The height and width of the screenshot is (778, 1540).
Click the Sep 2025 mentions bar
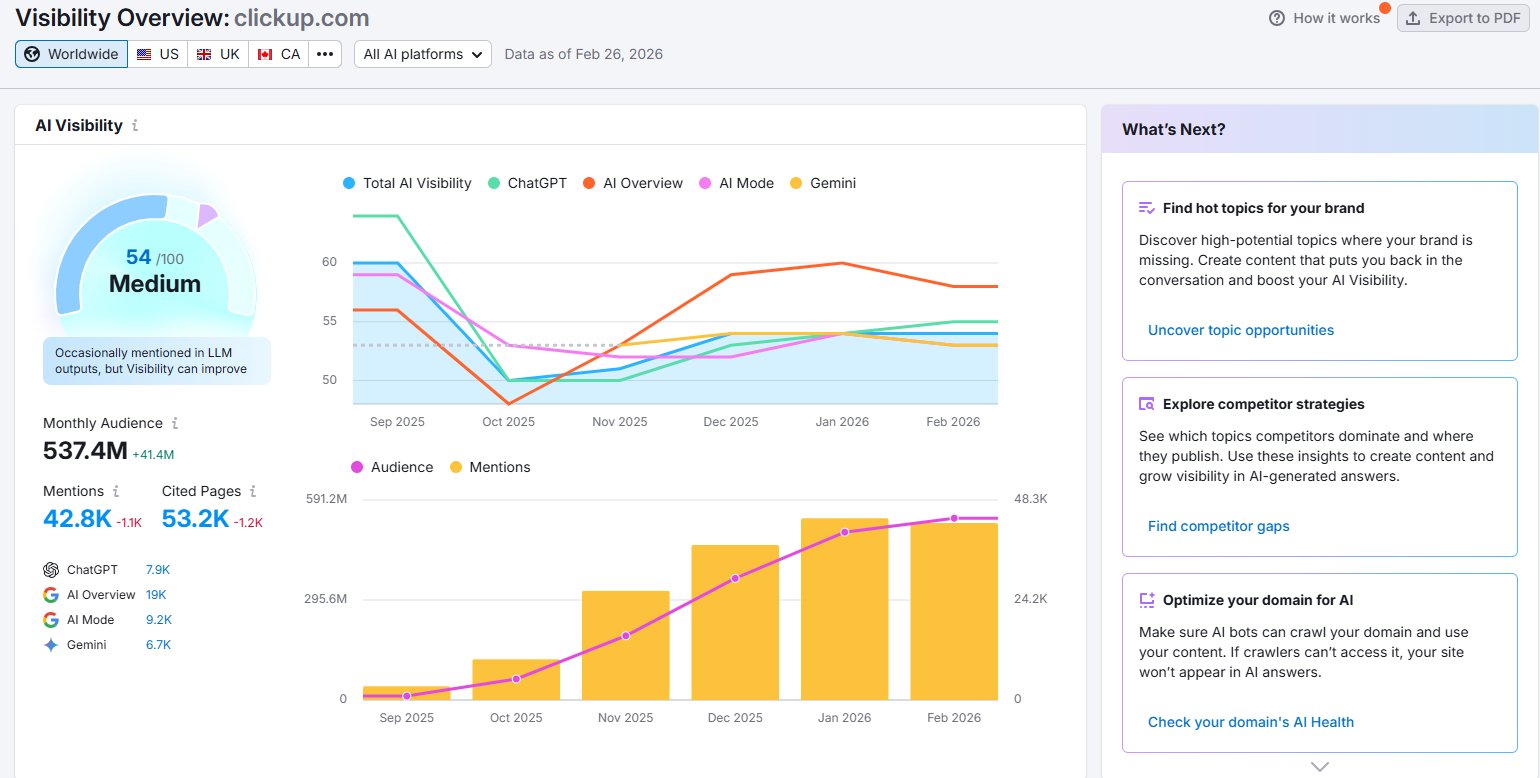point(406,693)
